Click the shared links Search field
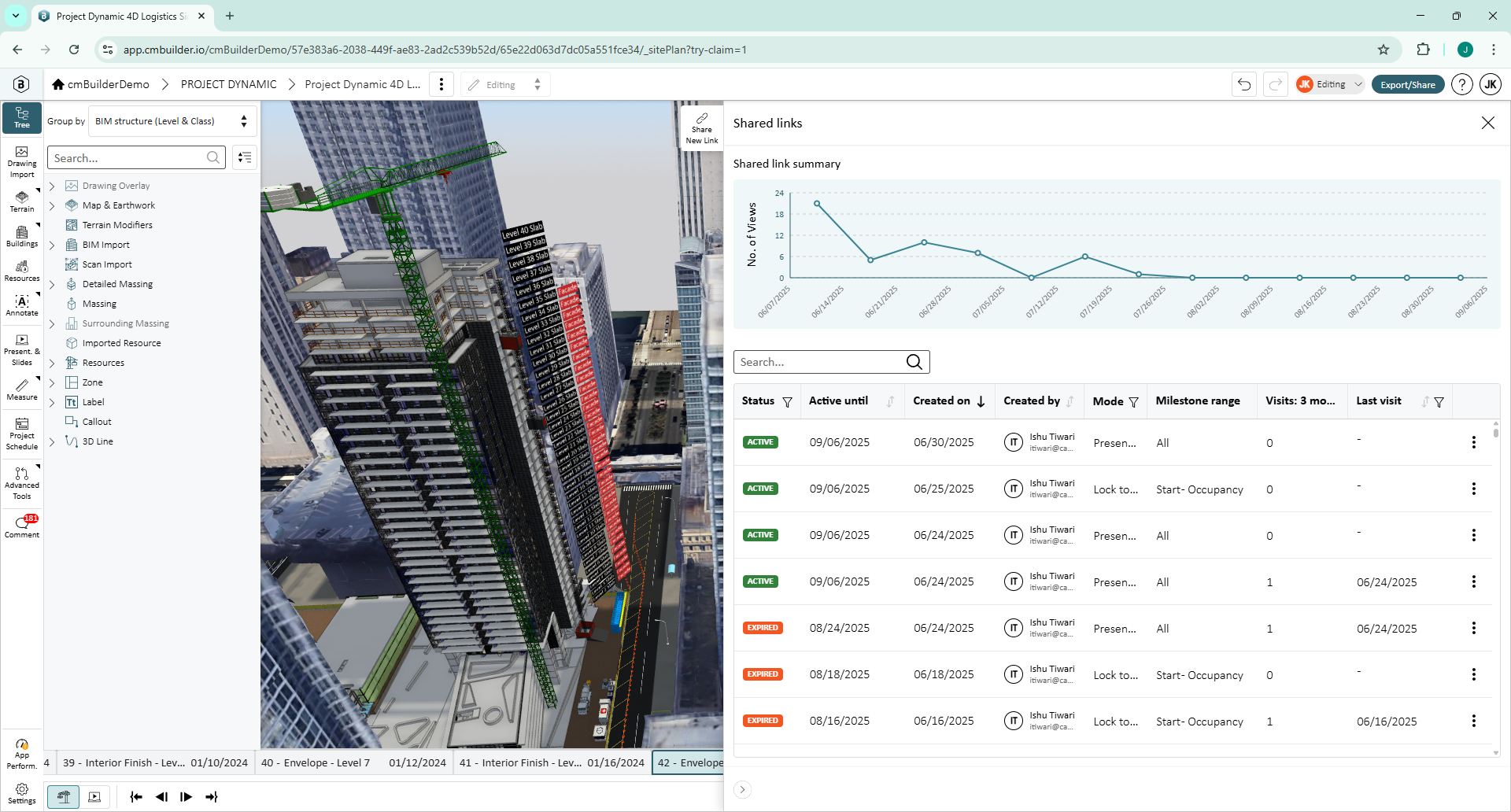Viewport: 1511px width, 812px height. [831, 362]
